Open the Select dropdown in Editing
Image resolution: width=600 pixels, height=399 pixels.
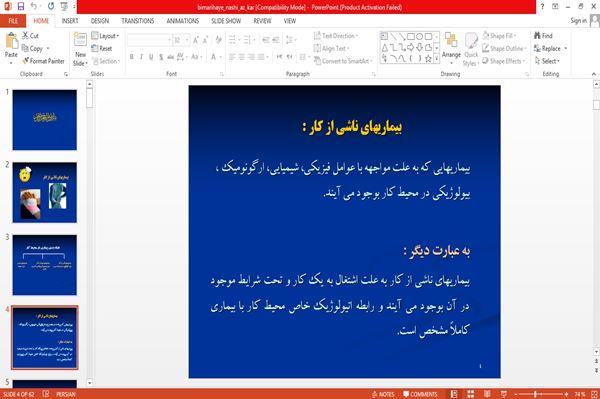(547, 61)
